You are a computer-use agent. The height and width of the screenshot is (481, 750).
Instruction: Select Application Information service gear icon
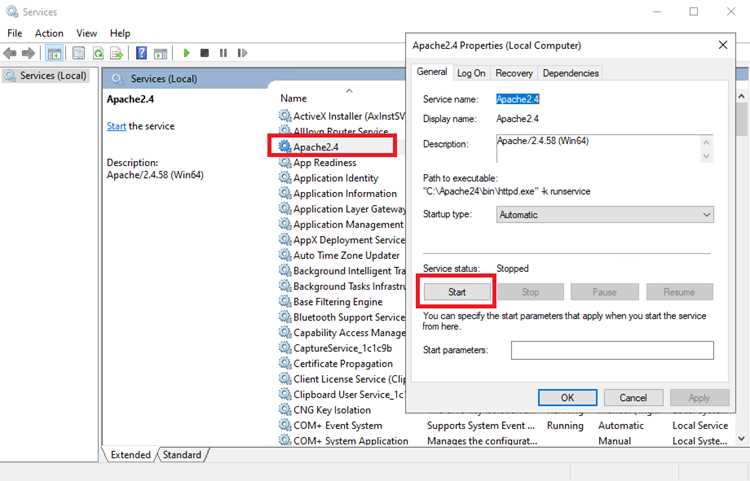pyautogui.click(x=285, y=193)
